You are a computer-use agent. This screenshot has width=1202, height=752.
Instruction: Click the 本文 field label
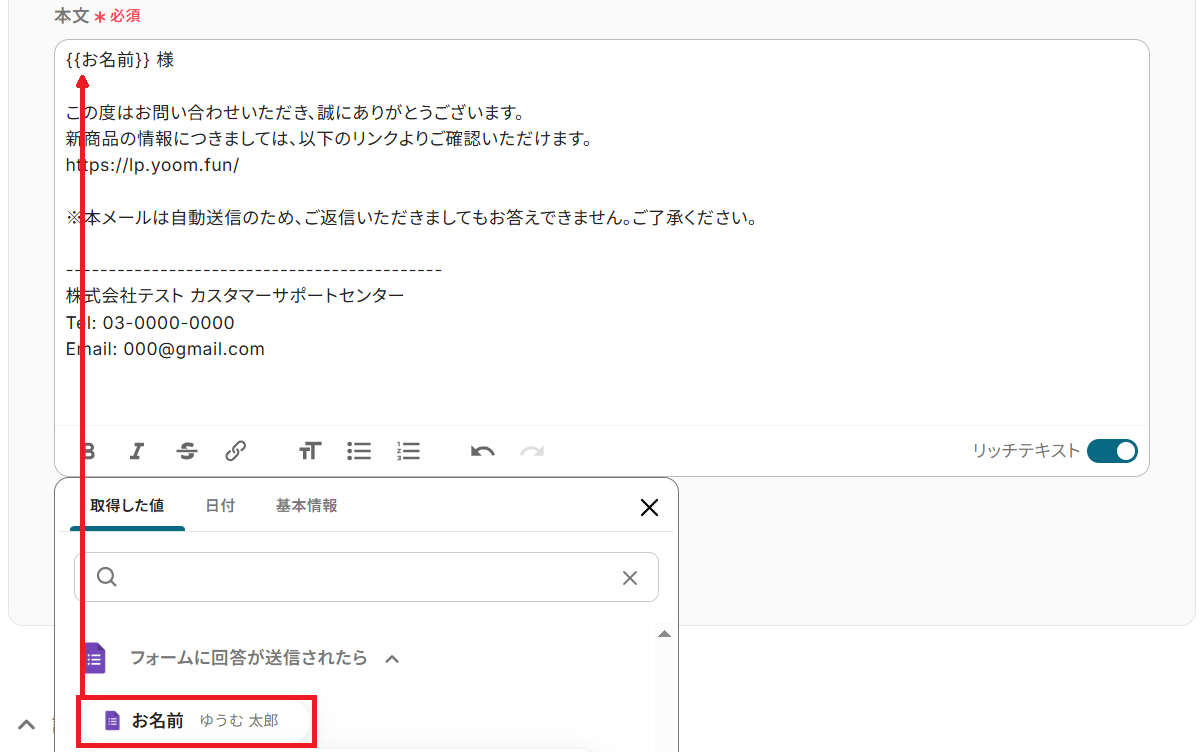tap(71, 16)
